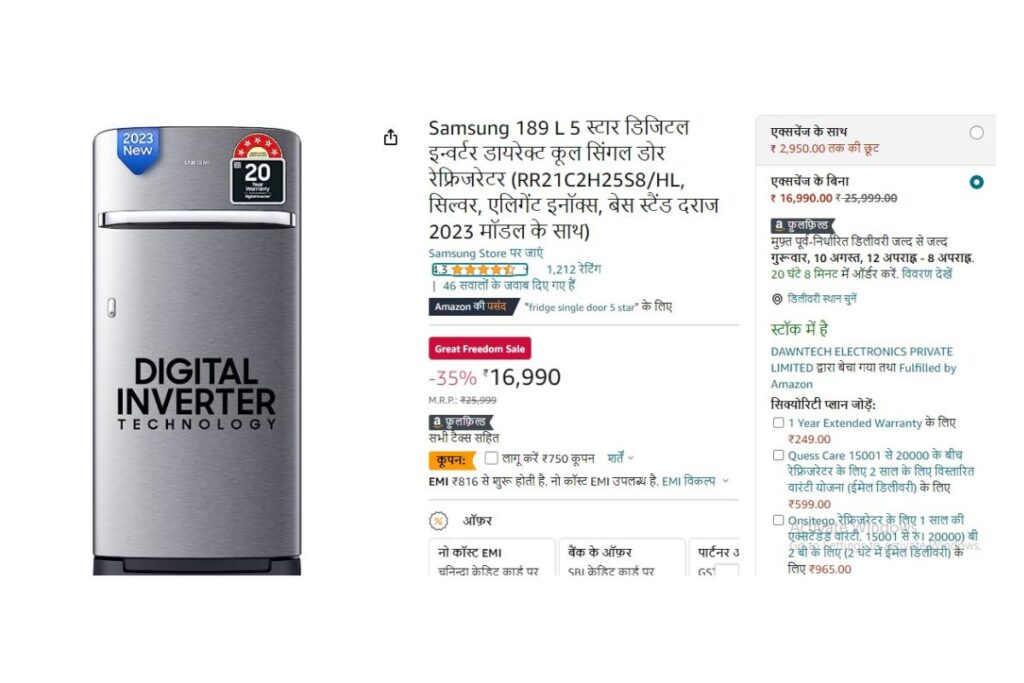Click the refrigerator product image

click(x=197, y=351)
